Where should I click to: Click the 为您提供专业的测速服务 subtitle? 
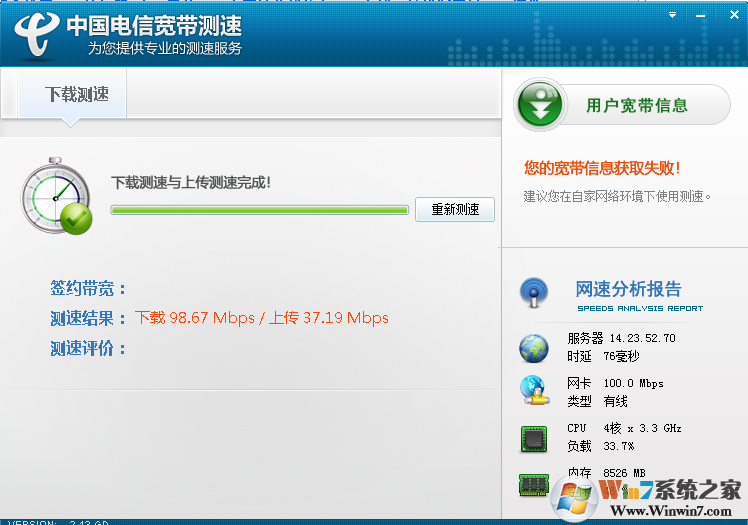(x=165, y=48)
